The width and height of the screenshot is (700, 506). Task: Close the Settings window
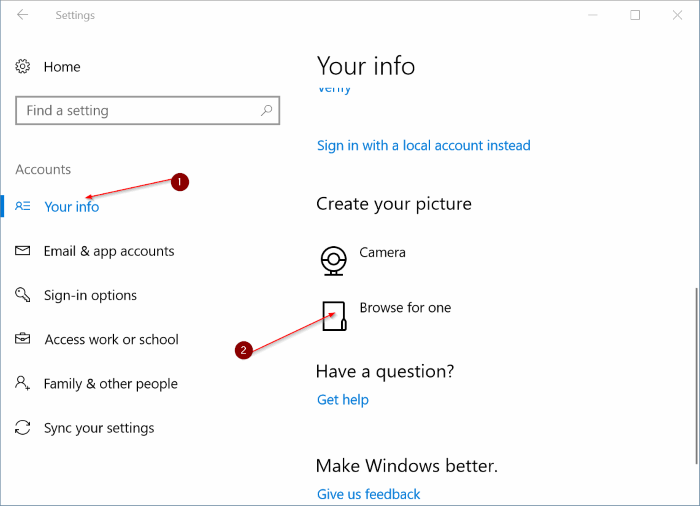[x=677, y=15]
